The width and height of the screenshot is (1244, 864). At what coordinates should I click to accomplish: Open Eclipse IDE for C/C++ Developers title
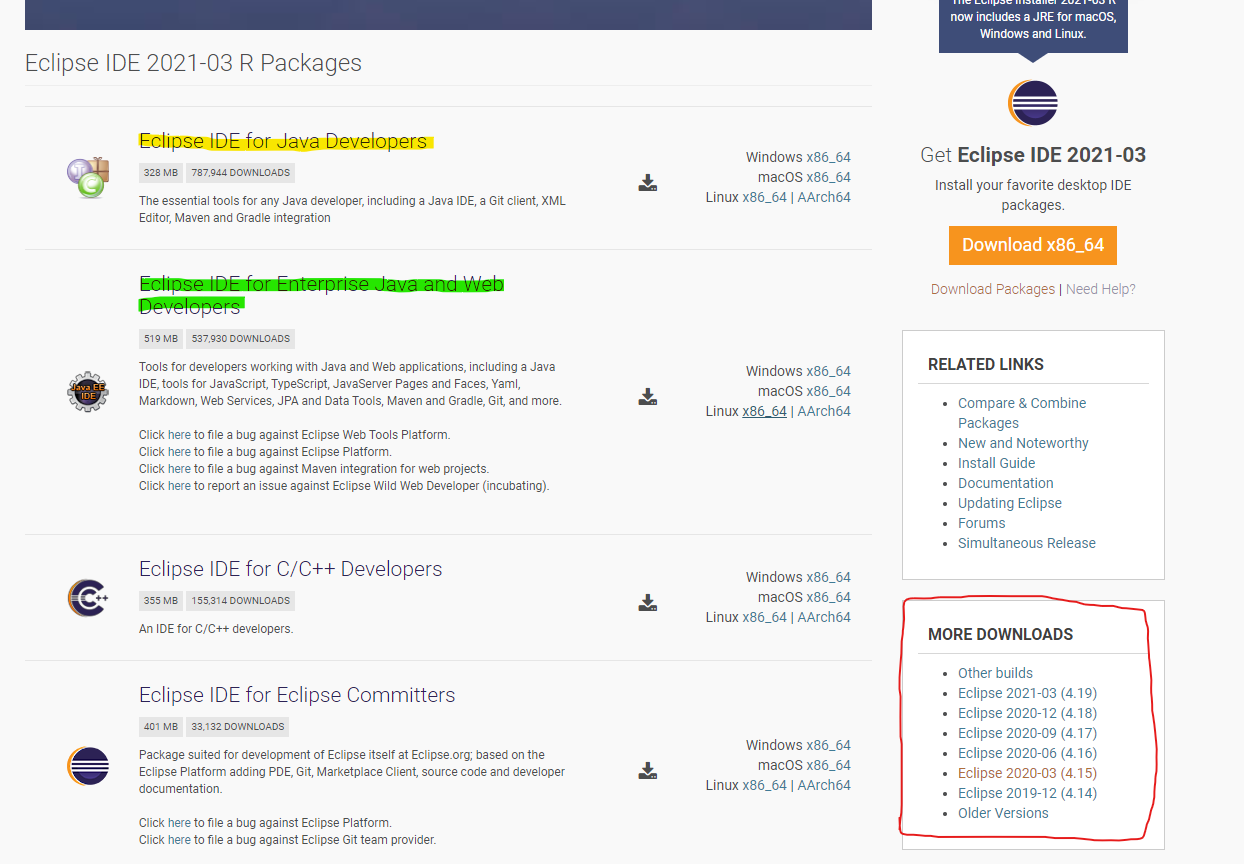click(290, 569)
